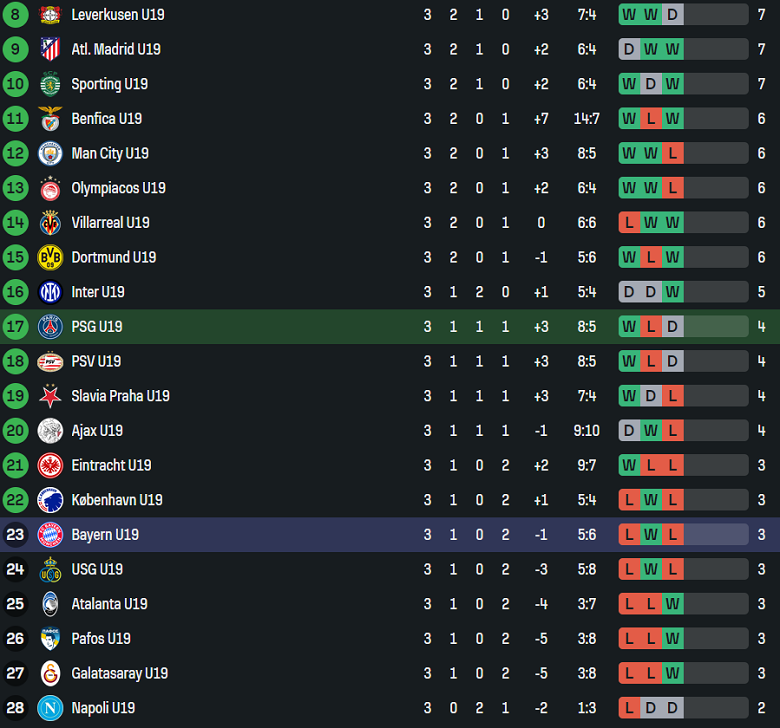Screen dimensions: 780x728
Task: Open the Slavia Praha U19 team link
Action: [120, 396]
